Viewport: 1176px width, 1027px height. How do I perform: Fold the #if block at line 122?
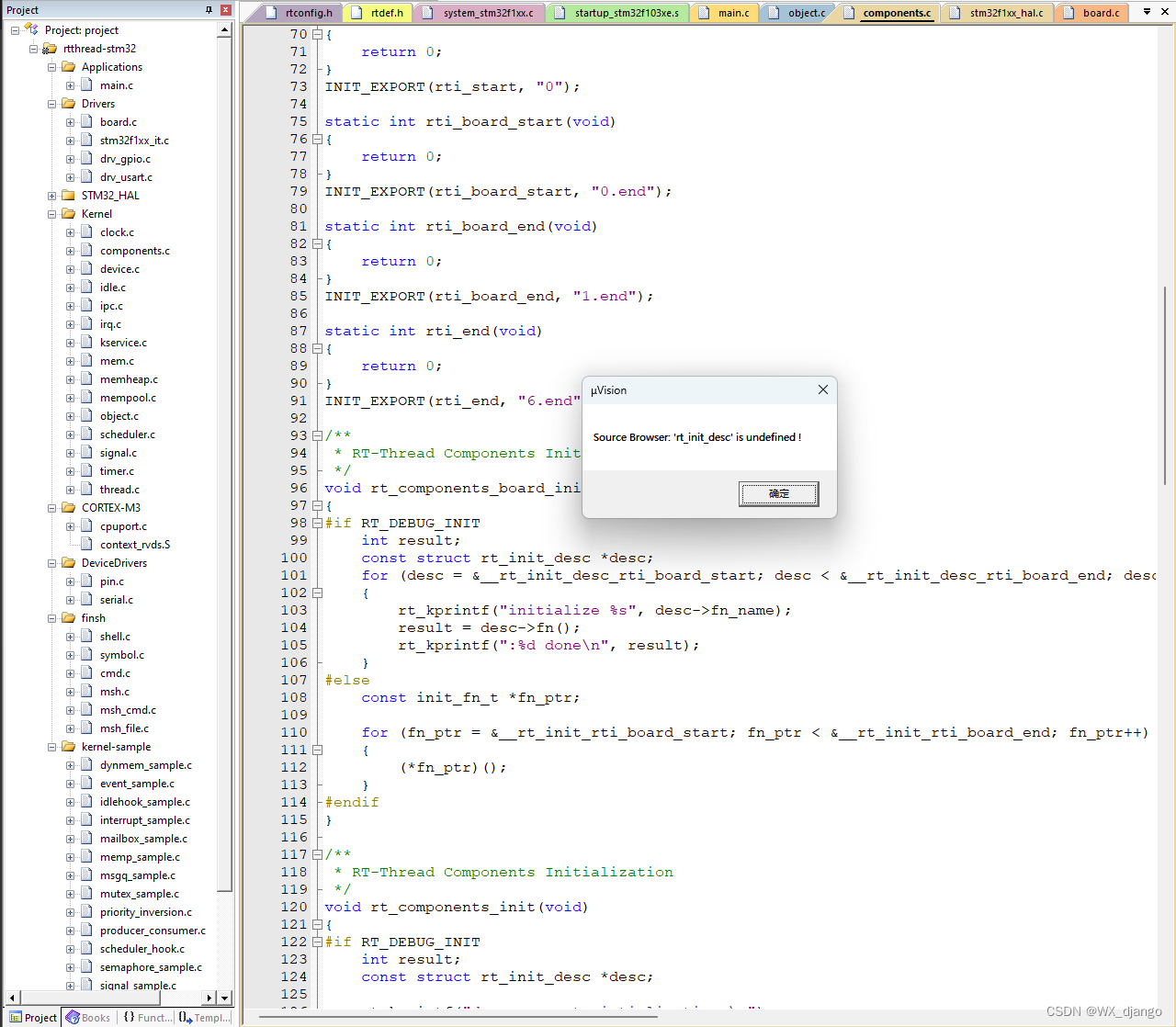click(x=317, y=942)
